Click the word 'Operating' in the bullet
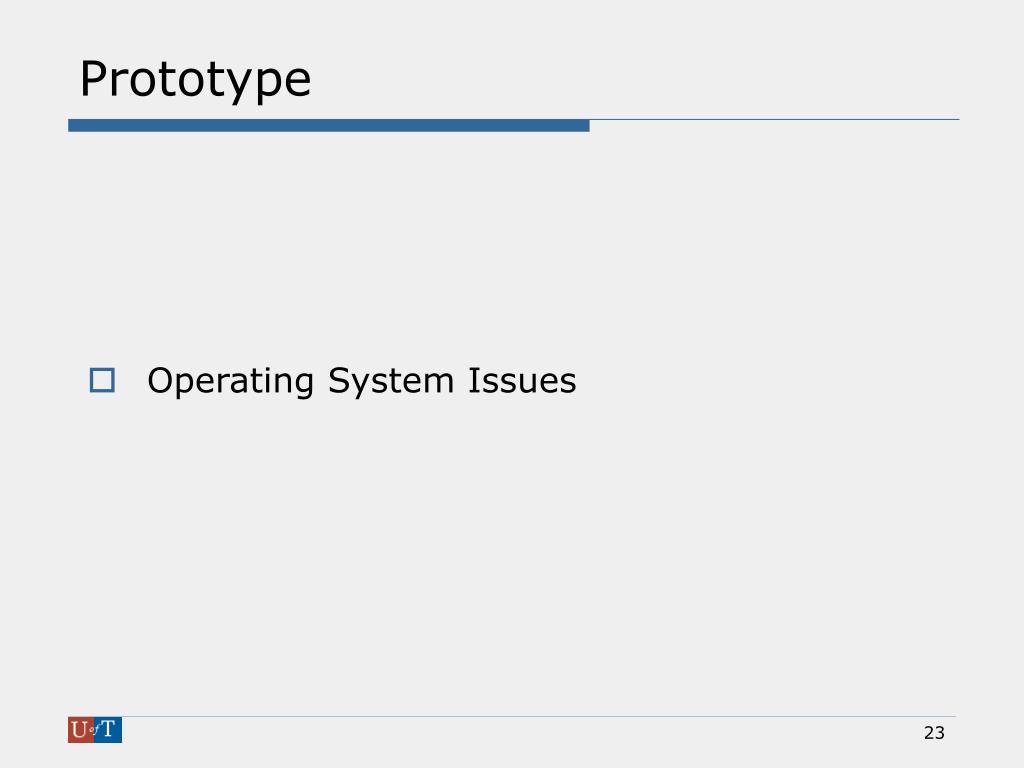The width and height of the screenshot is (1024, 768). point(231,381)
